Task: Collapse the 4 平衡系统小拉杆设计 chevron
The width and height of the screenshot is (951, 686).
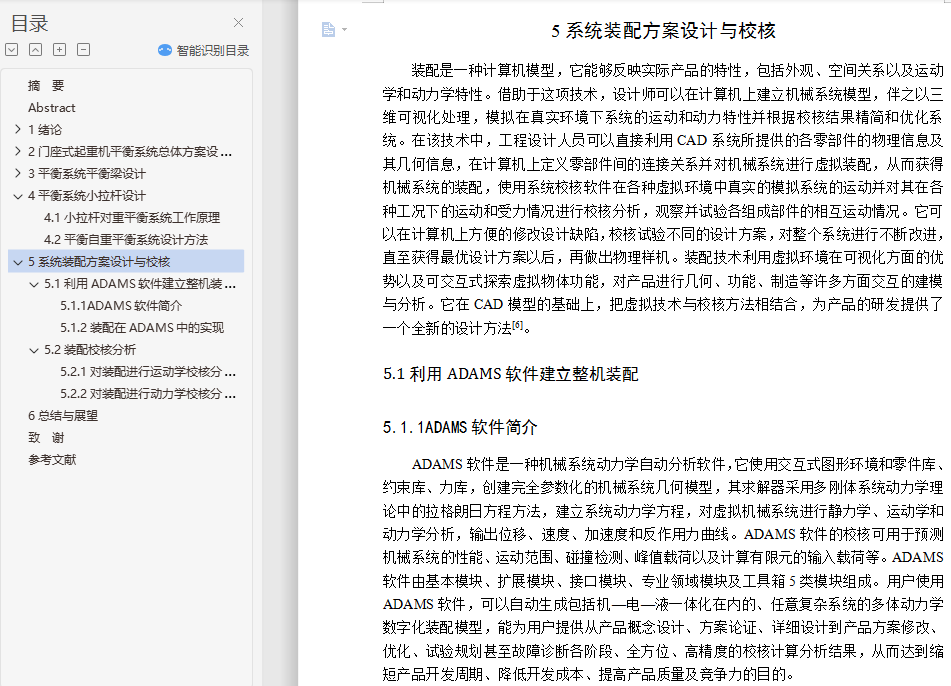Action: (x=18, y=195)
